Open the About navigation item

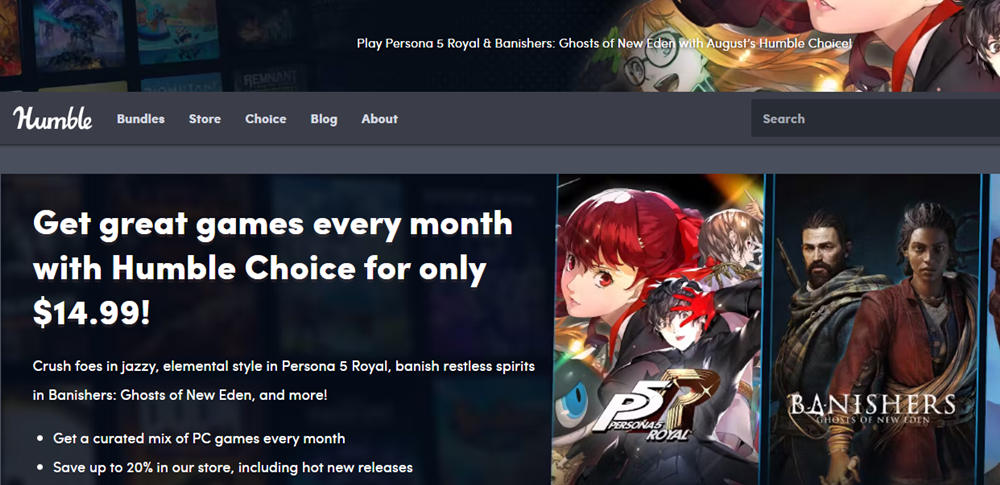(379, 119)
